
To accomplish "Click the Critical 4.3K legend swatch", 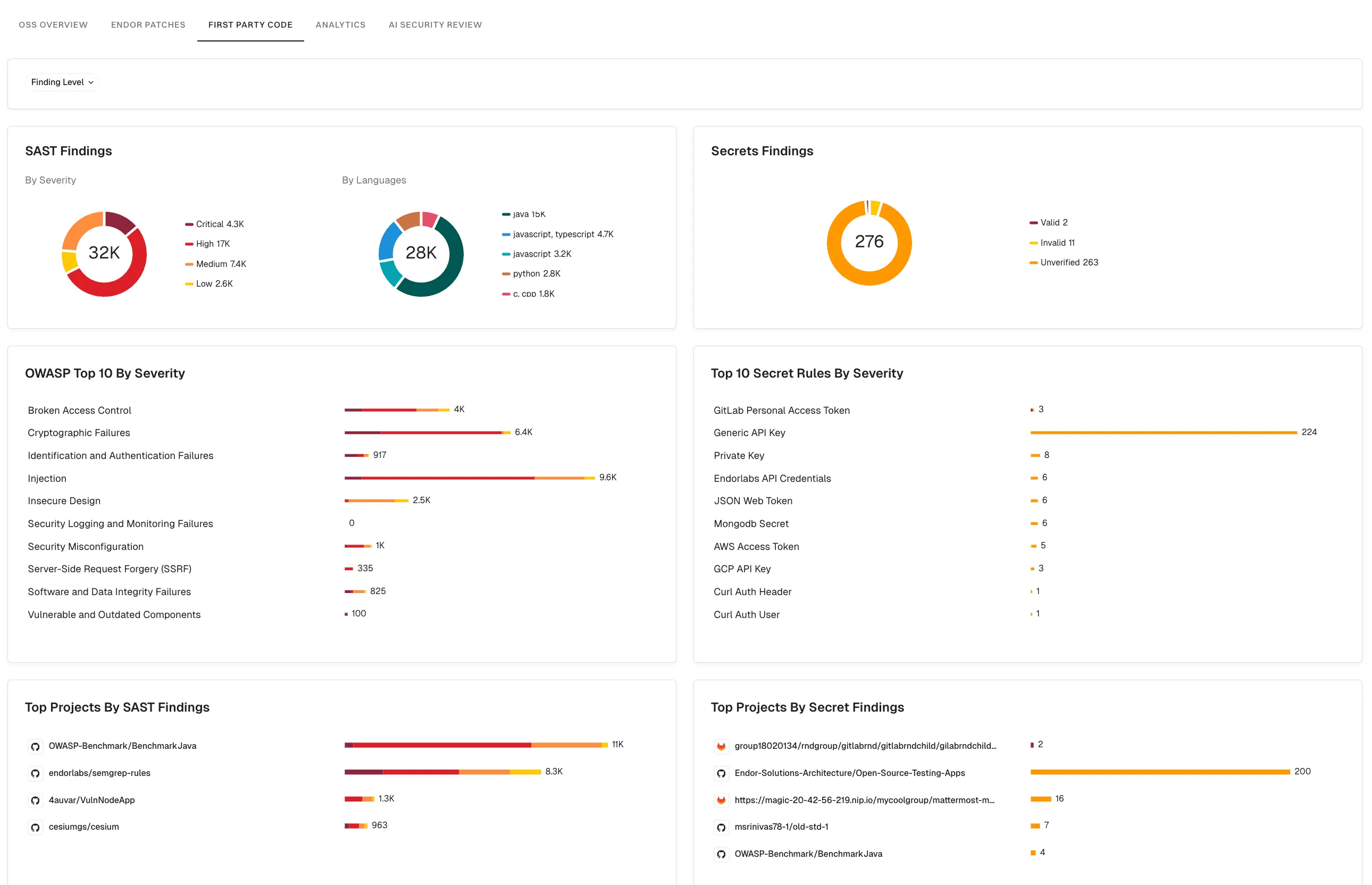I will [x=189, y=224].
